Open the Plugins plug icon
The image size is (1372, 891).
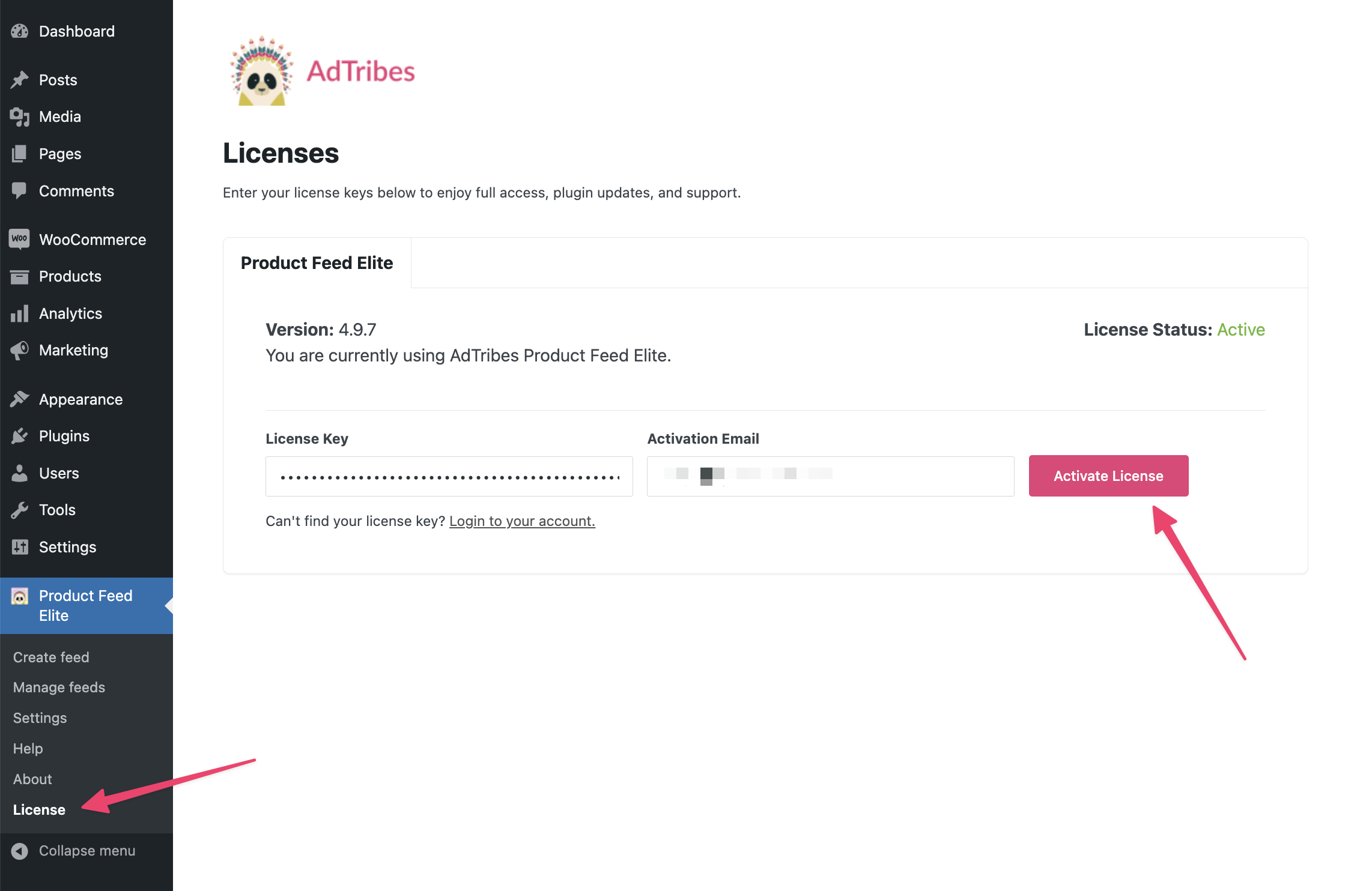pyautogui.click(x=20, y=436)
